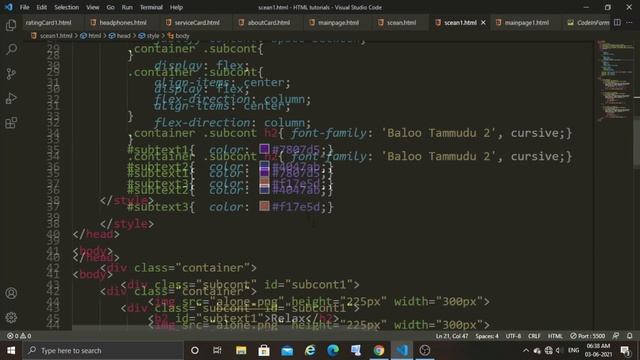Screen dimensions: 640x360
Task: Open Cortana circle icon on taskbar
Action: [x=195, y=350]
